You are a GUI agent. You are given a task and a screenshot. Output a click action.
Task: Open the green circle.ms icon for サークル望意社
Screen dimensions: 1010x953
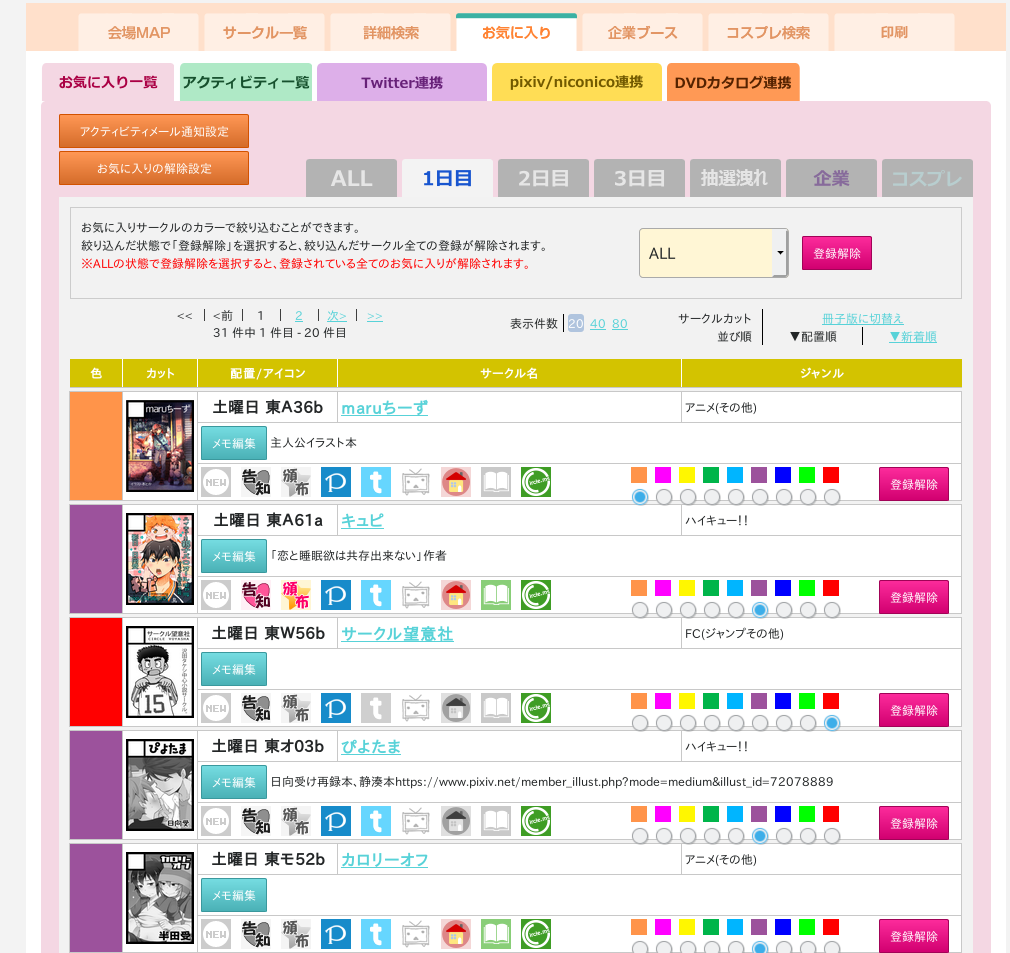(x=536, y=707)
